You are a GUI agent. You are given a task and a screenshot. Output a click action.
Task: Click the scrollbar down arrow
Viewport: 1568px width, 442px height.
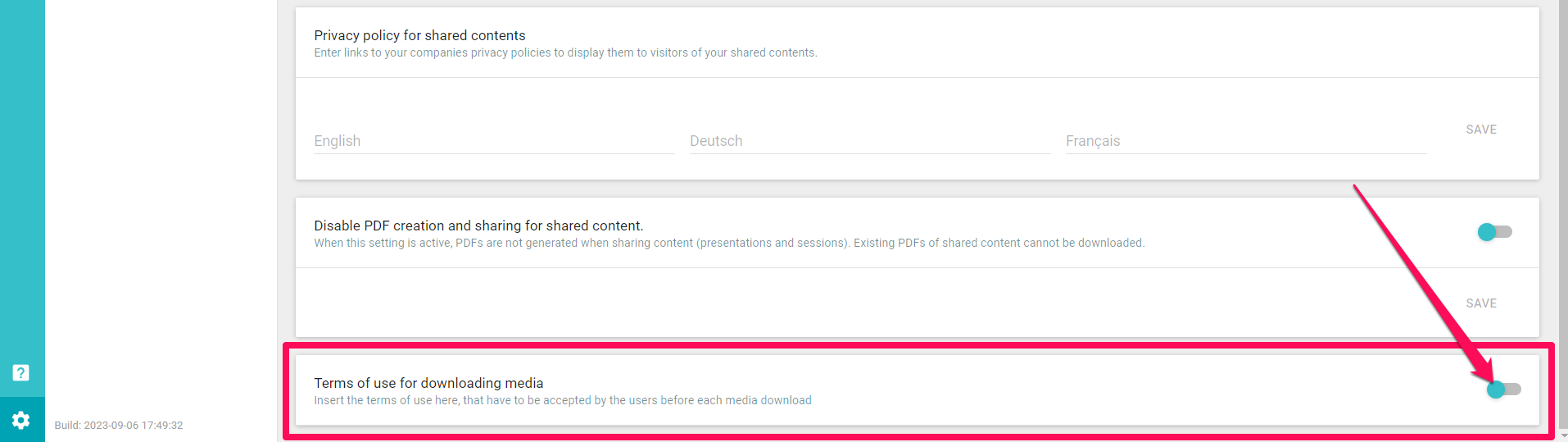(1563, 435)
